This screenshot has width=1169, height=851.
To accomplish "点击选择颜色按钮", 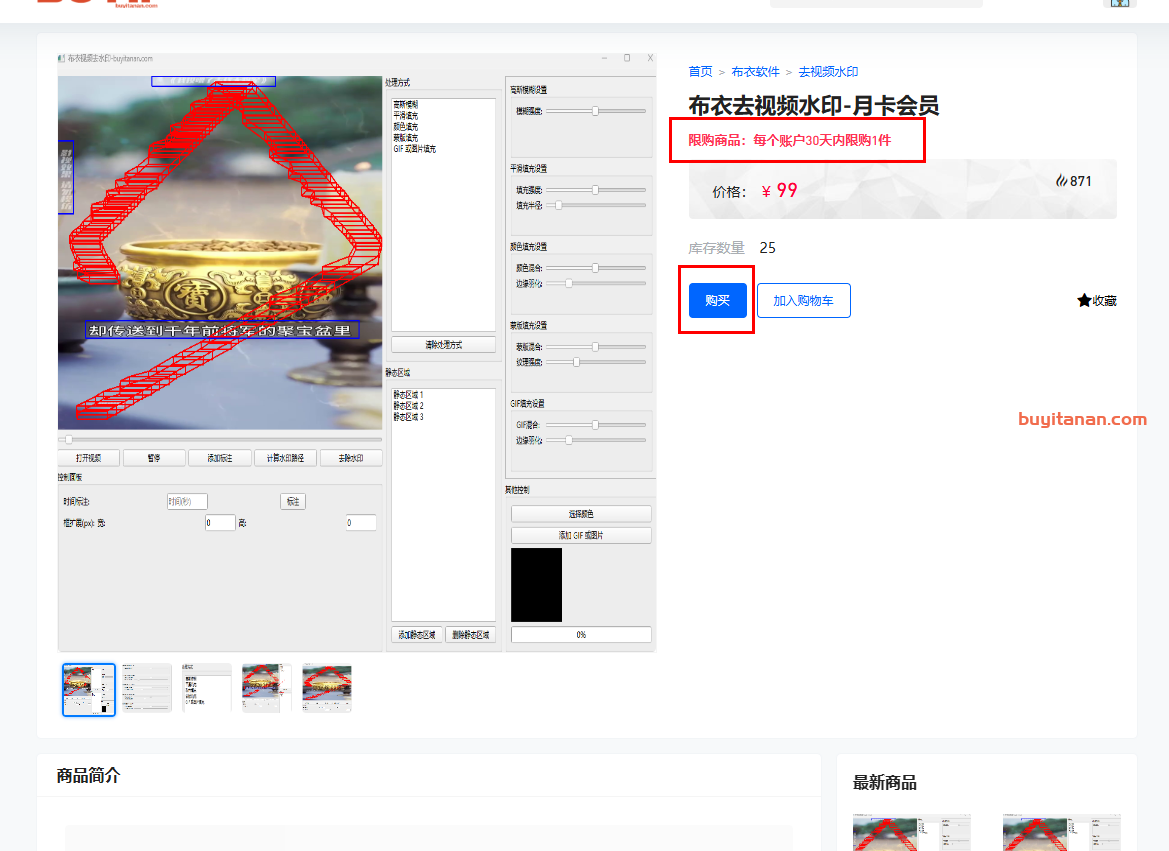I will (x=581, y=512).
